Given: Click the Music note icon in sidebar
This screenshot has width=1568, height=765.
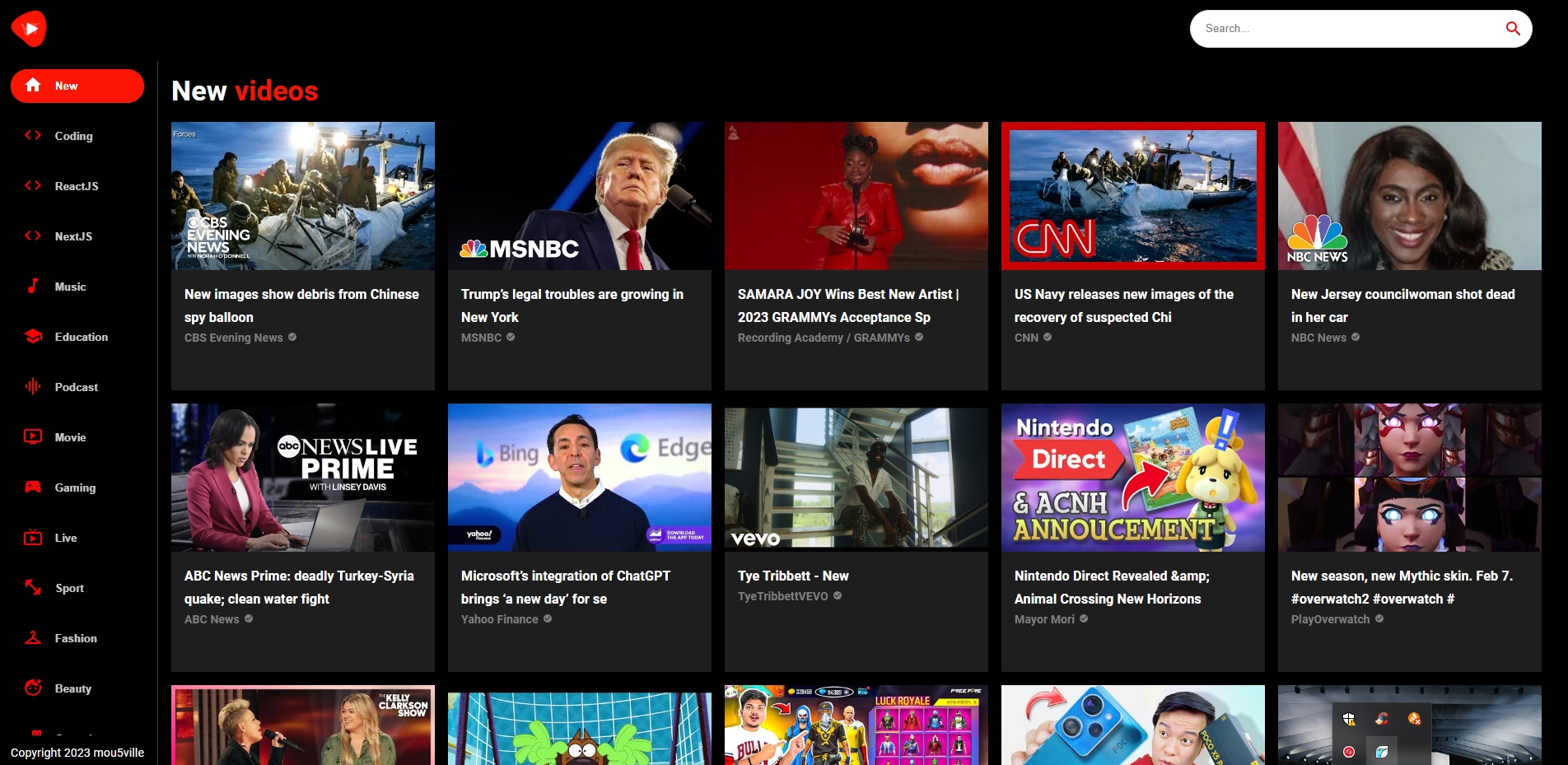Looking at the screenshot, I should tap(33, 287).
